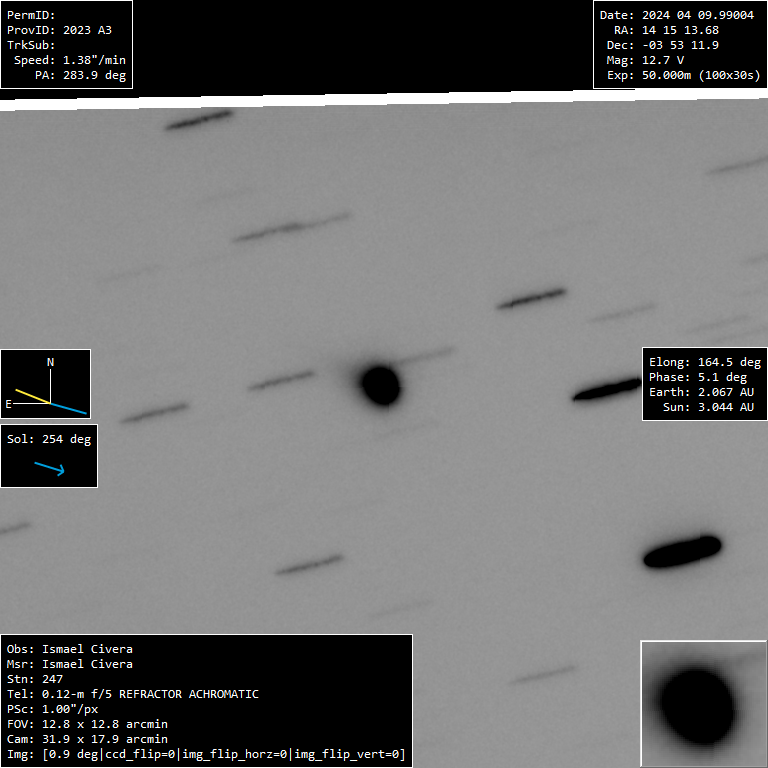Viewport: 768px width, 768px height.
Task: Click the 'PermID:' label
Action: pyautogui.click(x=31, y=15)
